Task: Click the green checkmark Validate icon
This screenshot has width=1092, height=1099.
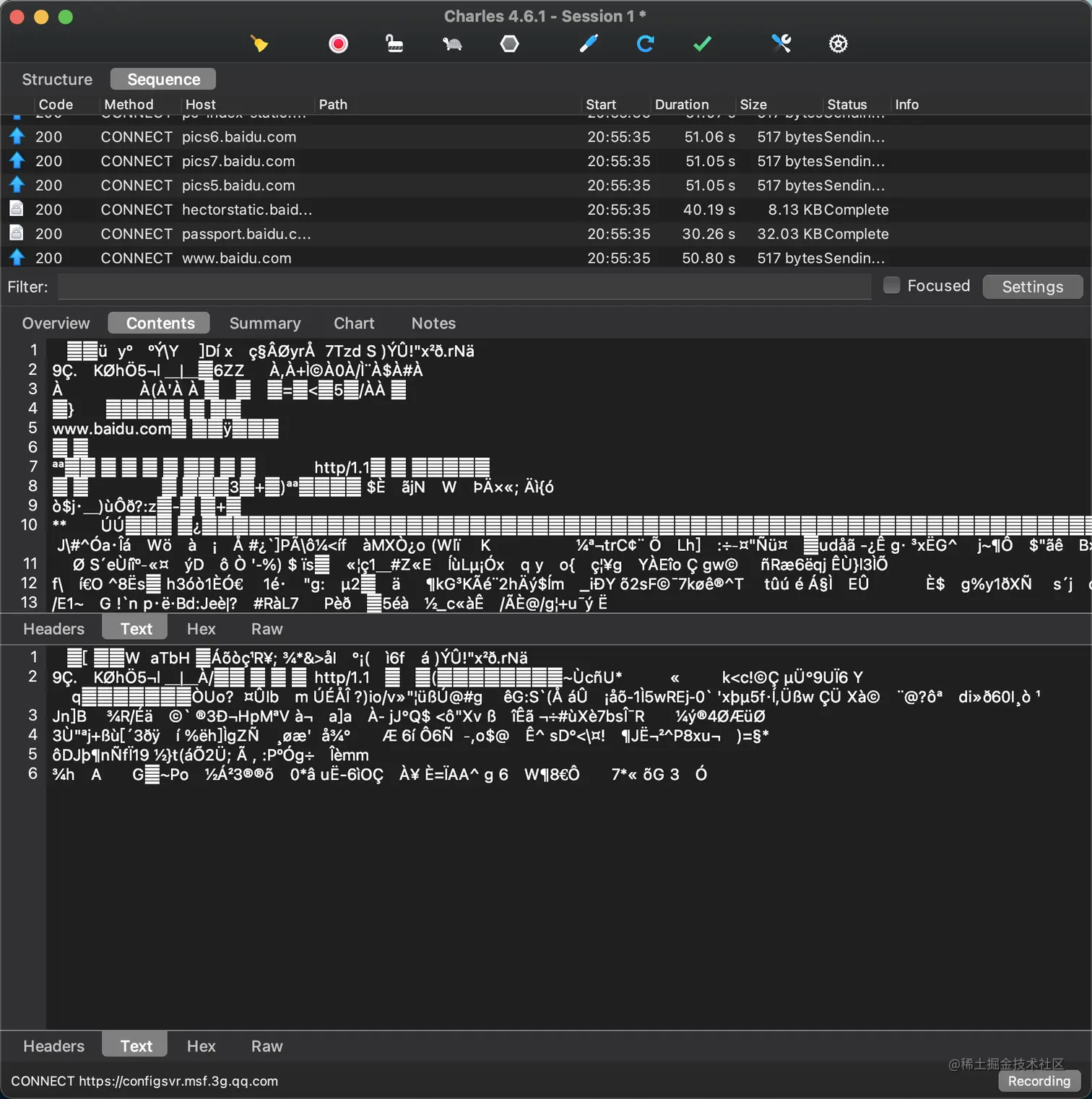Action: [x=702, y=44]
